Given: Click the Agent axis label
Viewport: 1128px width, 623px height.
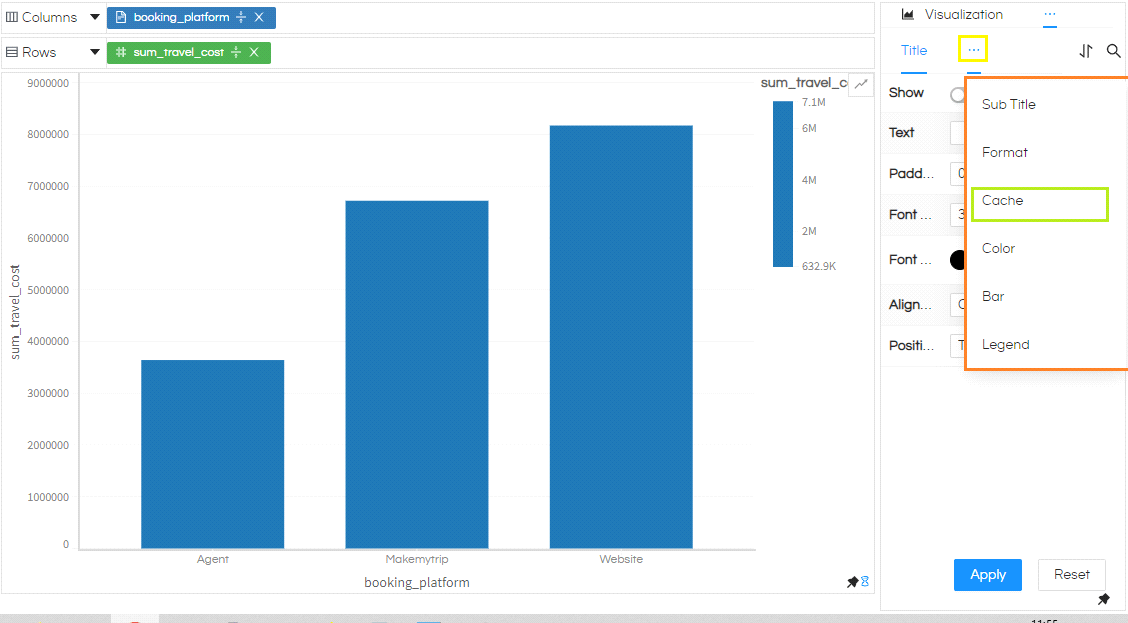Looking at the screenshot, I should click(212, 559).
